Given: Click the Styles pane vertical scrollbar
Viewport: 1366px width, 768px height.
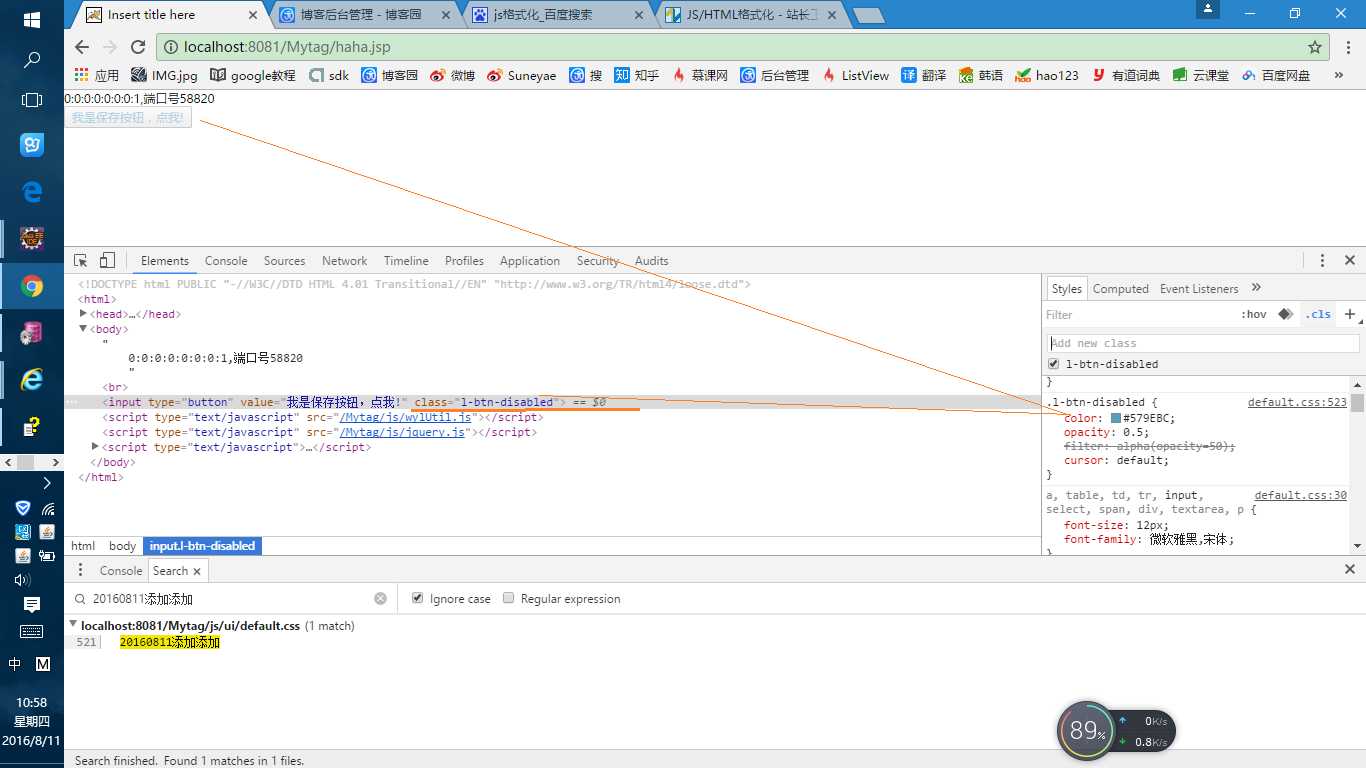Looking at the screenshot, I should pos(1357,464).
